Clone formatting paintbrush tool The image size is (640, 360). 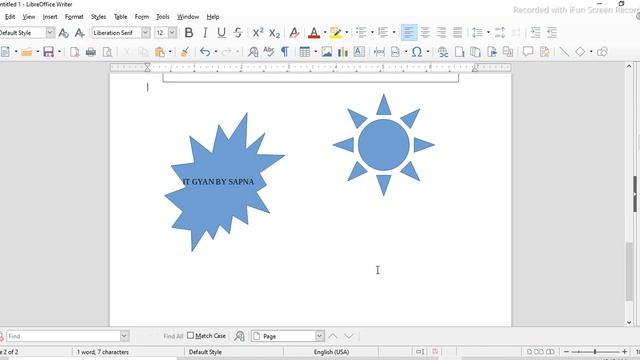point(184,52)
